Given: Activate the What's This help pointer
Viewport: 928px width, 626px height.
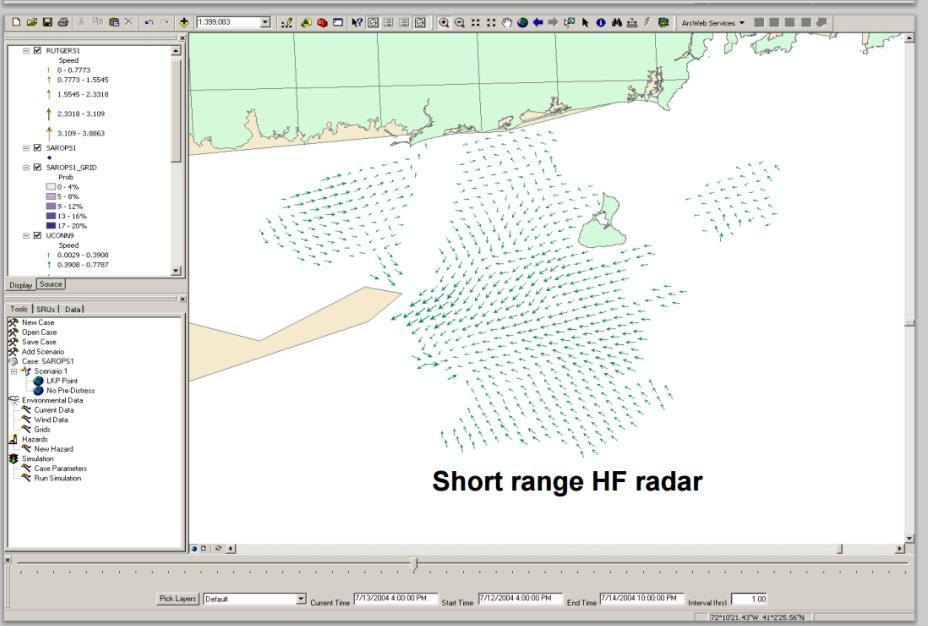Looking at the screenshot, I should point(356,22).
